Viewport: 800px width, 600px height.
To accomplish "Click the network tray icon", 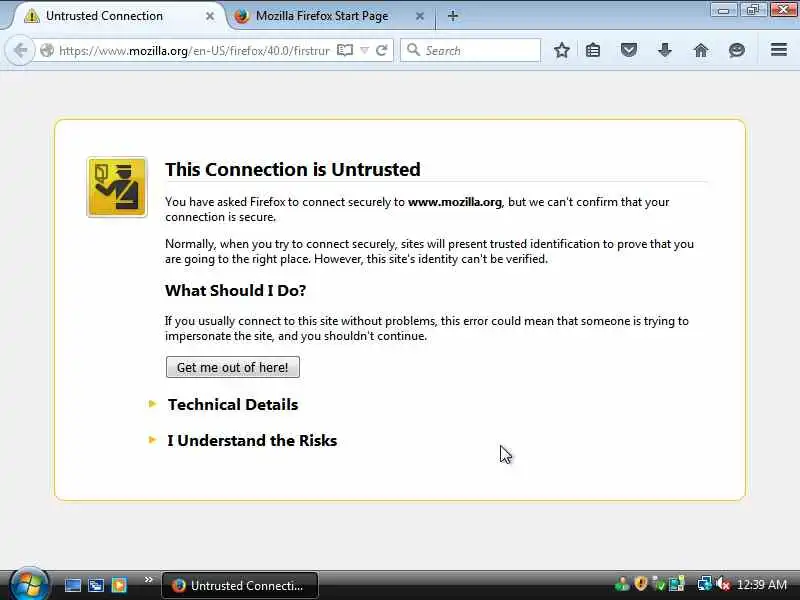I will point(705,584).
